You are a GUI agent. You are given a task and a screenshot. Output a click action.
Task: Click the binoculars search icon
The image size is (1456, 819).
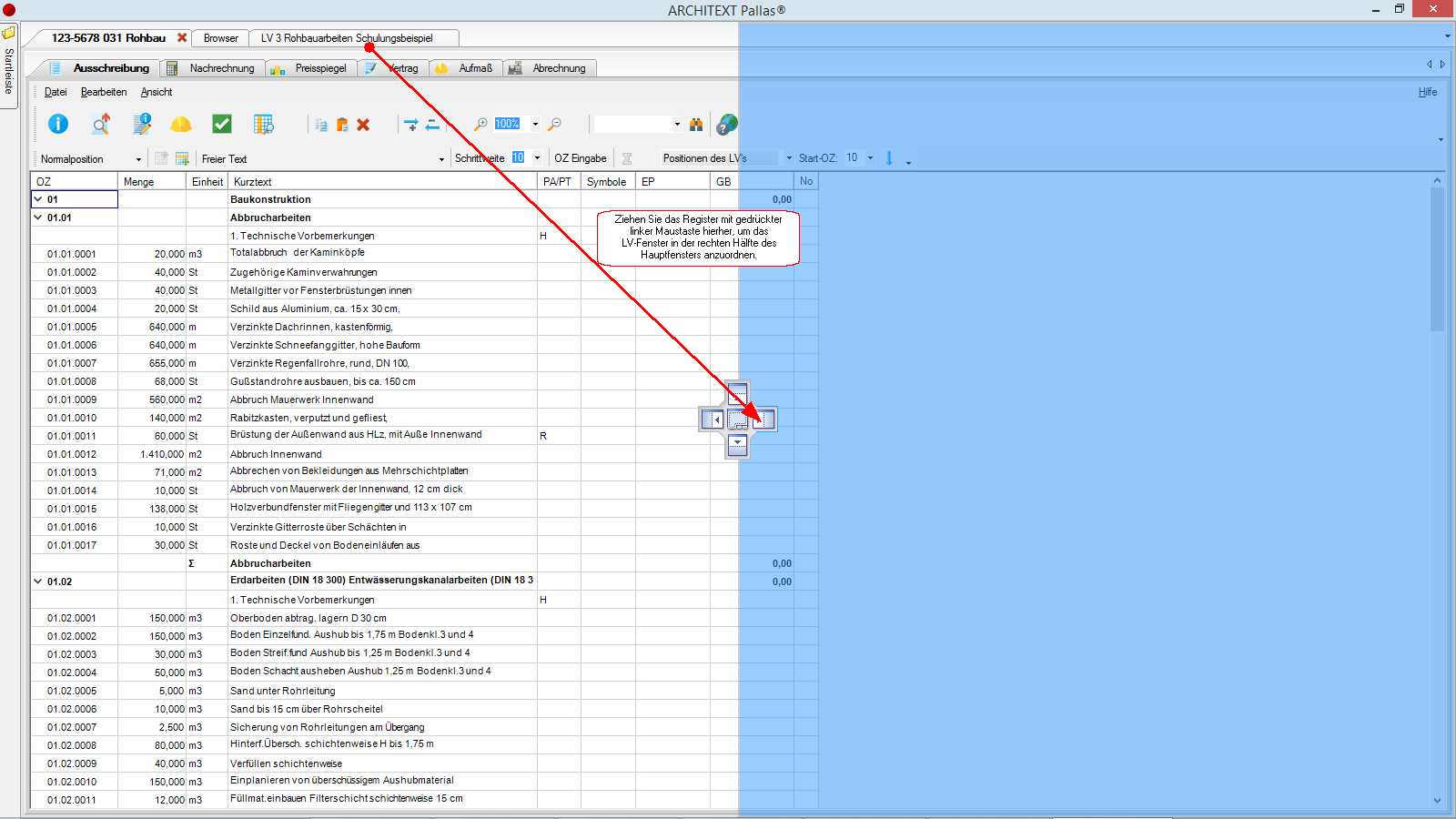tap(696, 124)
